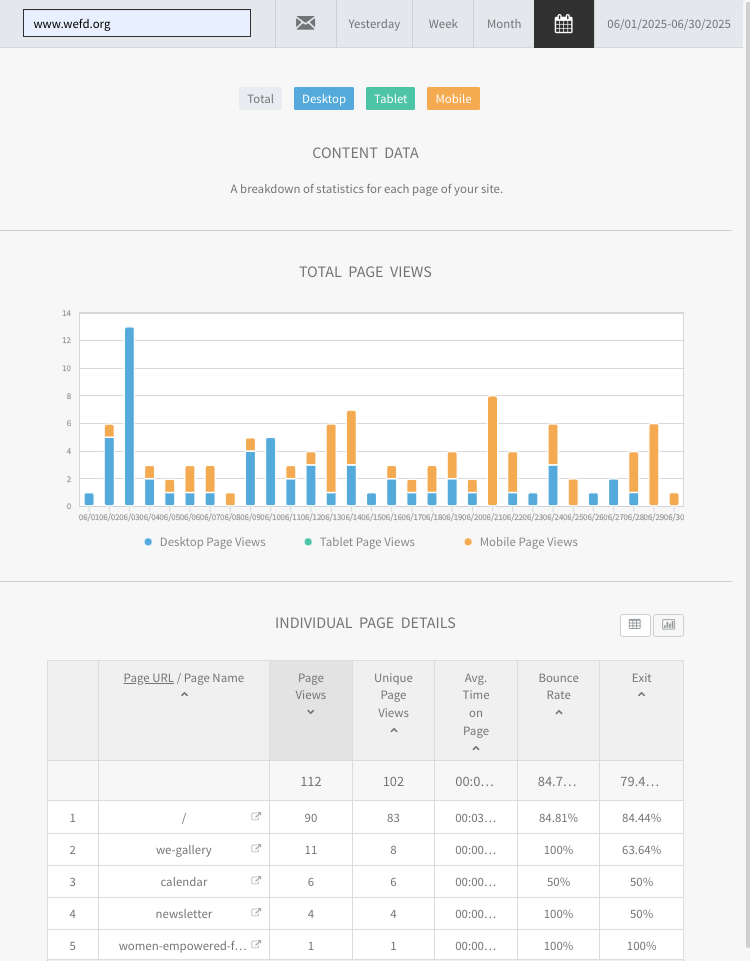Open newsletter page external link icon
This screenshot has width=750, height=961.
click(x=256, y=913)
